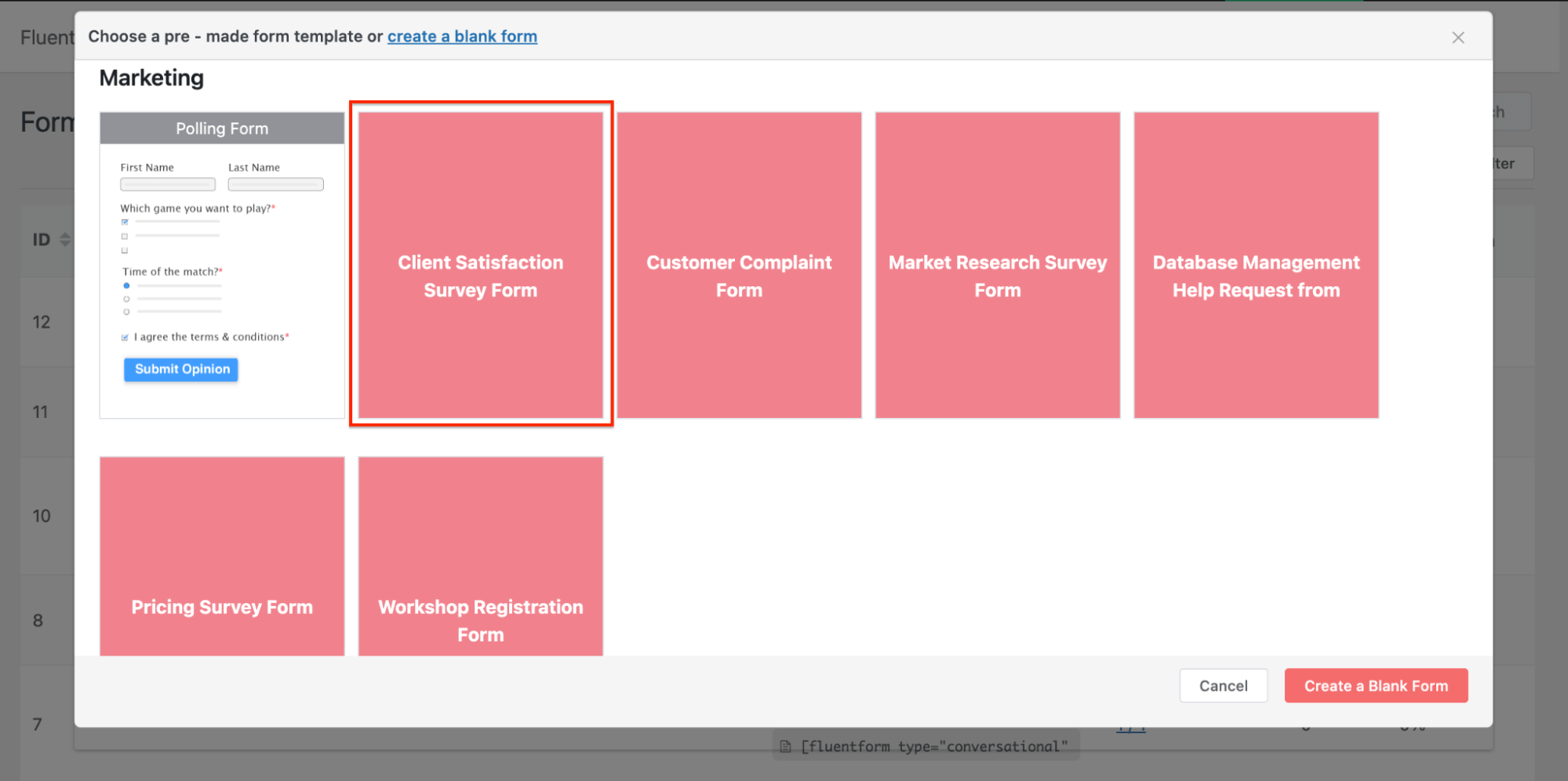Screen dimensions: 1568x781
Task: Click the First Name input field
Action: coord(168,184)
